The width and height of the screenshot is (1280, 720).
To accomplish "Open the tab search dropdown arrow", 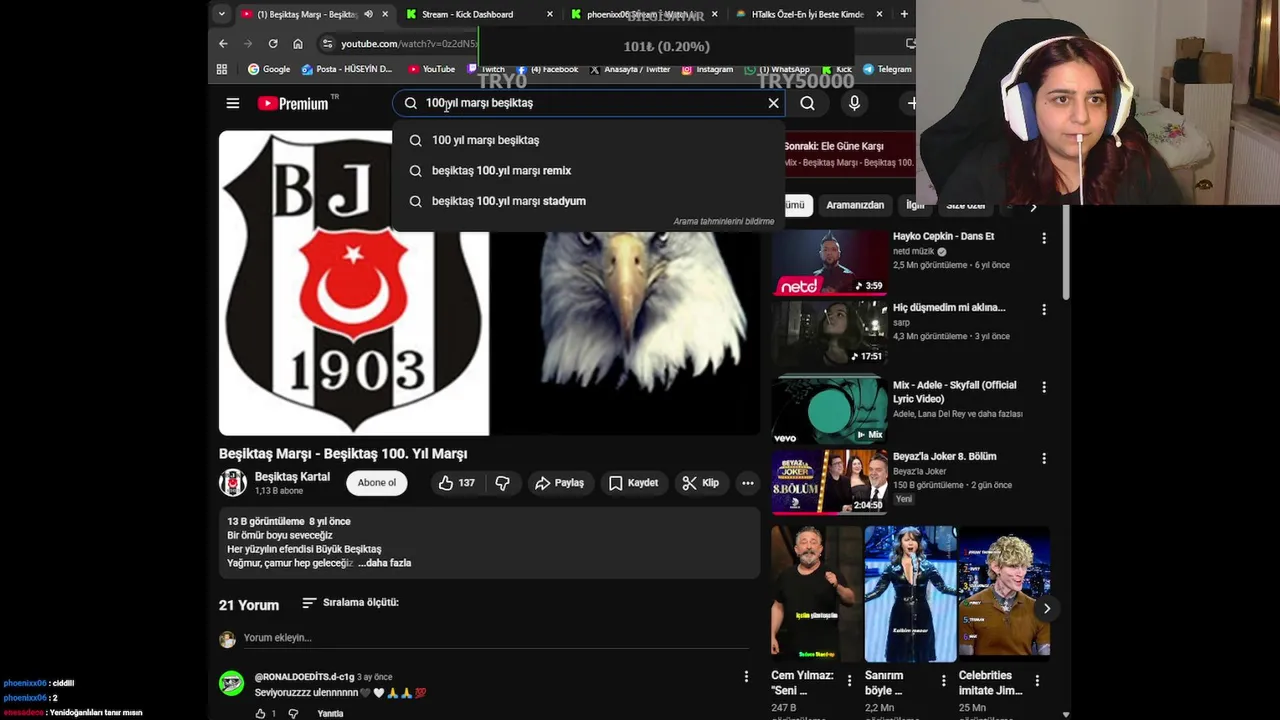I will click(x=221, y=14).
